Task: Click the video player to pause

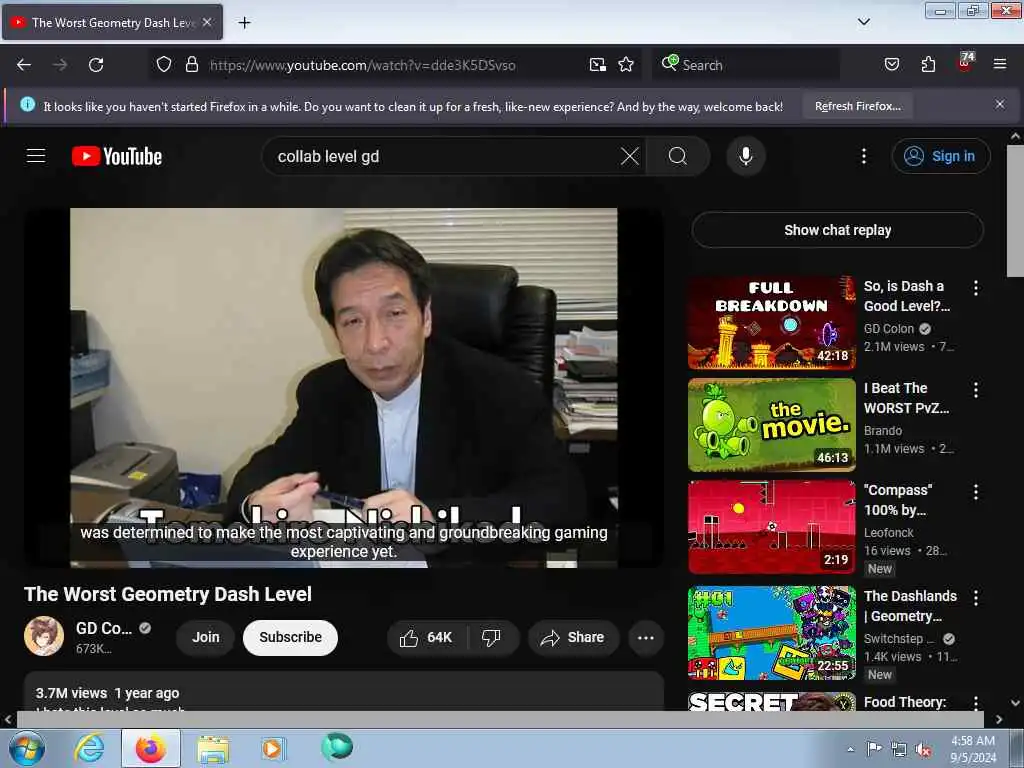Action: (344, 388)
